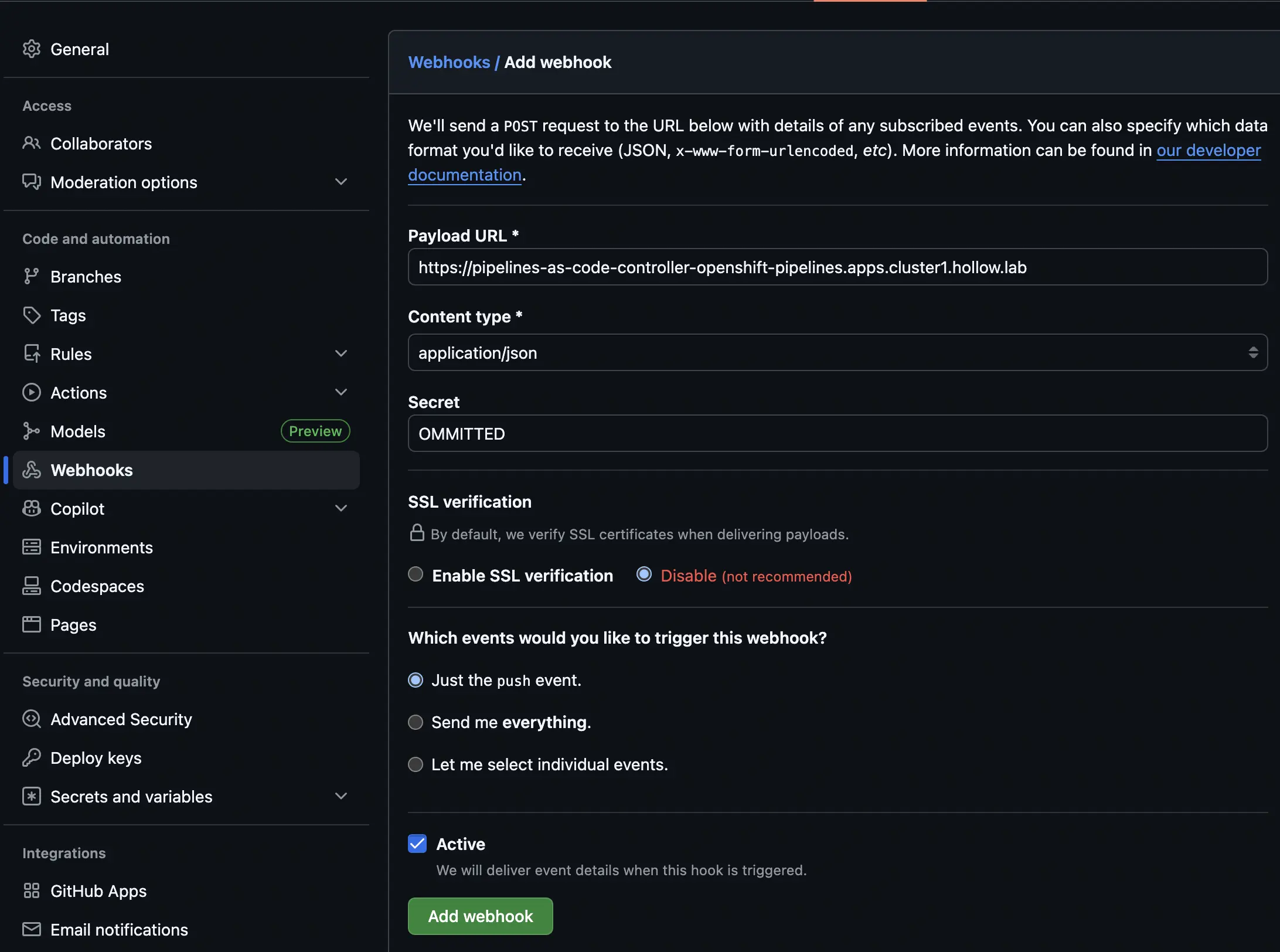Open Collaborators settings page
Screen dimensions: 1280x952
pyautogui.click(x=186, y=143)
